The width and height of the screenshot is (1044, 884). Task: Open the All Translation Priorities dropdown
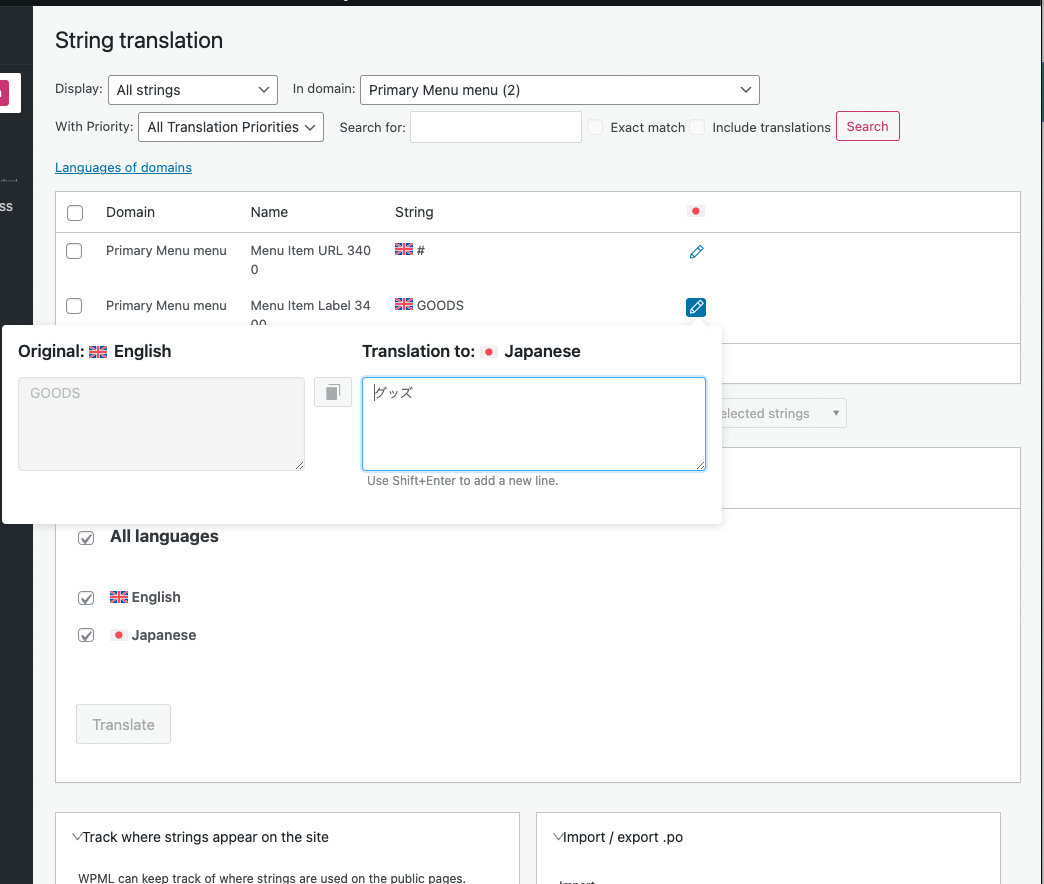pos(231,127)
